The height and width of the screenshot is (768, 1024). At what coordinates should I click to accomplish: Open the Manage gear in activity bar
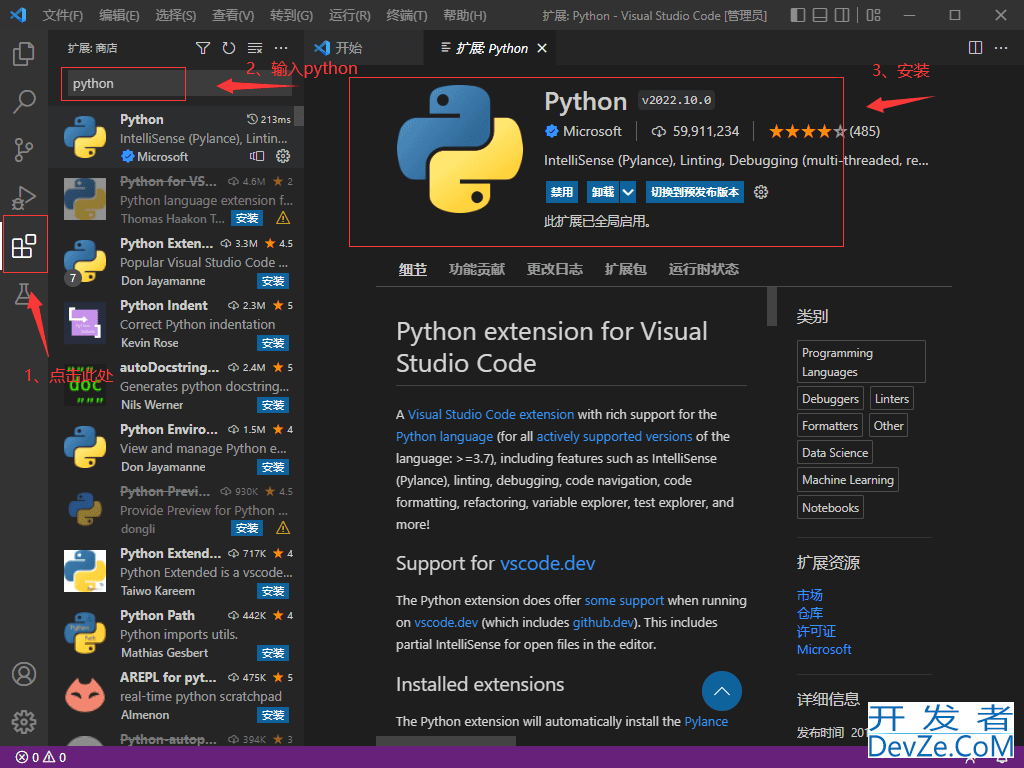tap(24, 722)
